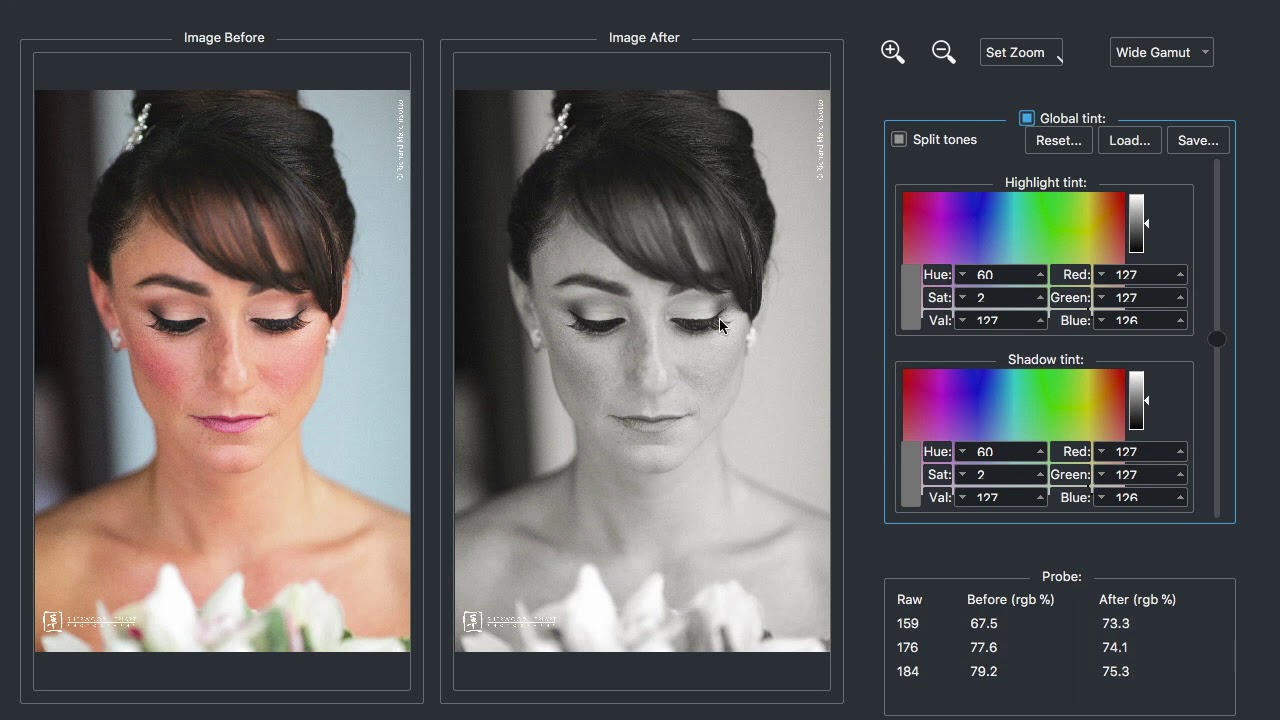
Task: Click Probe Raw value 159
Action: tap(908, 623)
